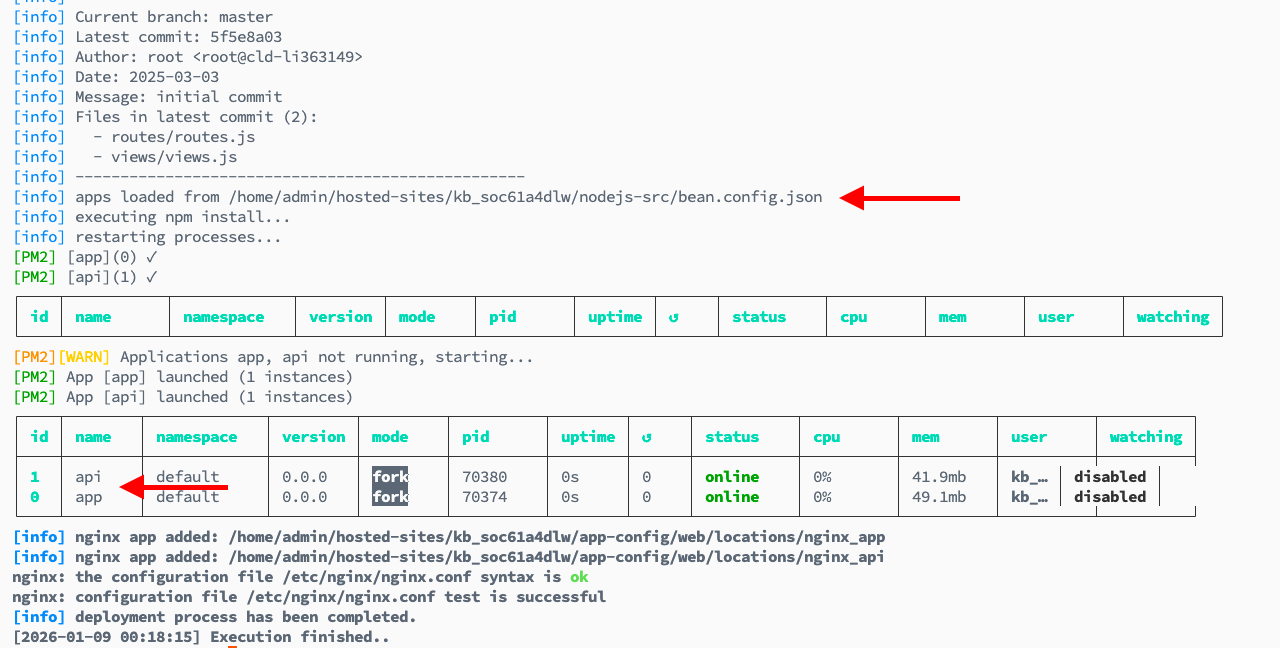This screenshot has width=1280, height=648.
Task: Click the nginx_app locations path
Action: pyautogui.click(x=556, y=537)
